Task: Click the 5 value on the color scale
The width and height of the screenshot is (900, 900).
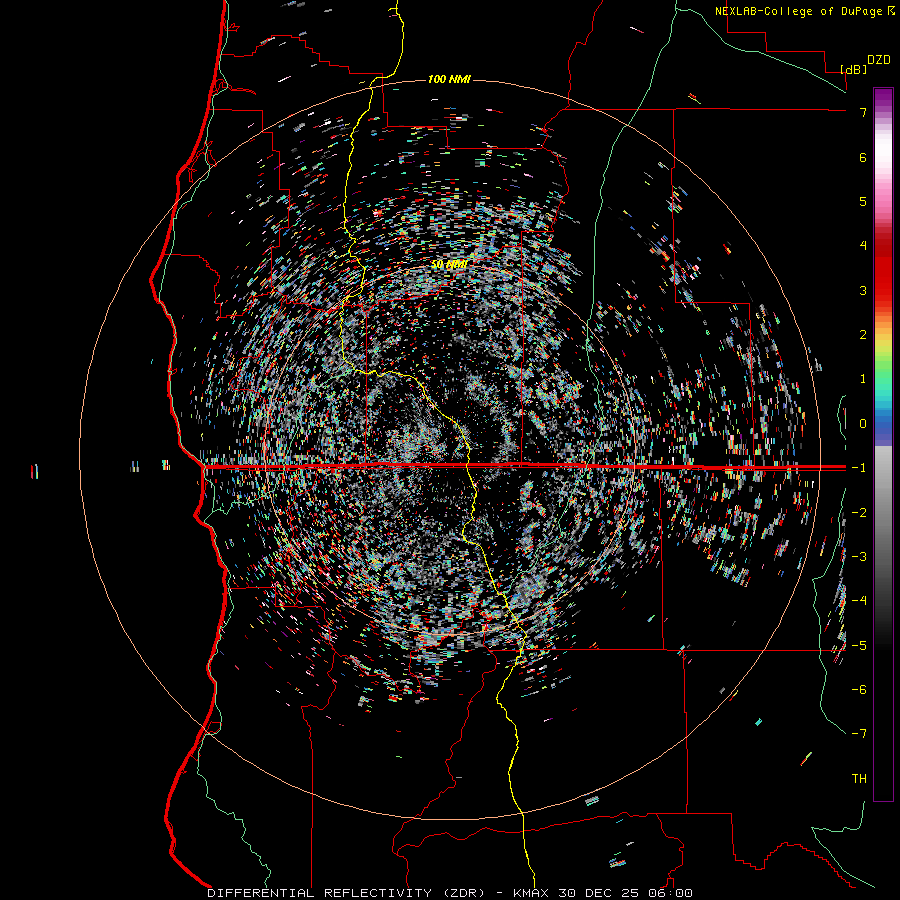Action: [863, 201]
